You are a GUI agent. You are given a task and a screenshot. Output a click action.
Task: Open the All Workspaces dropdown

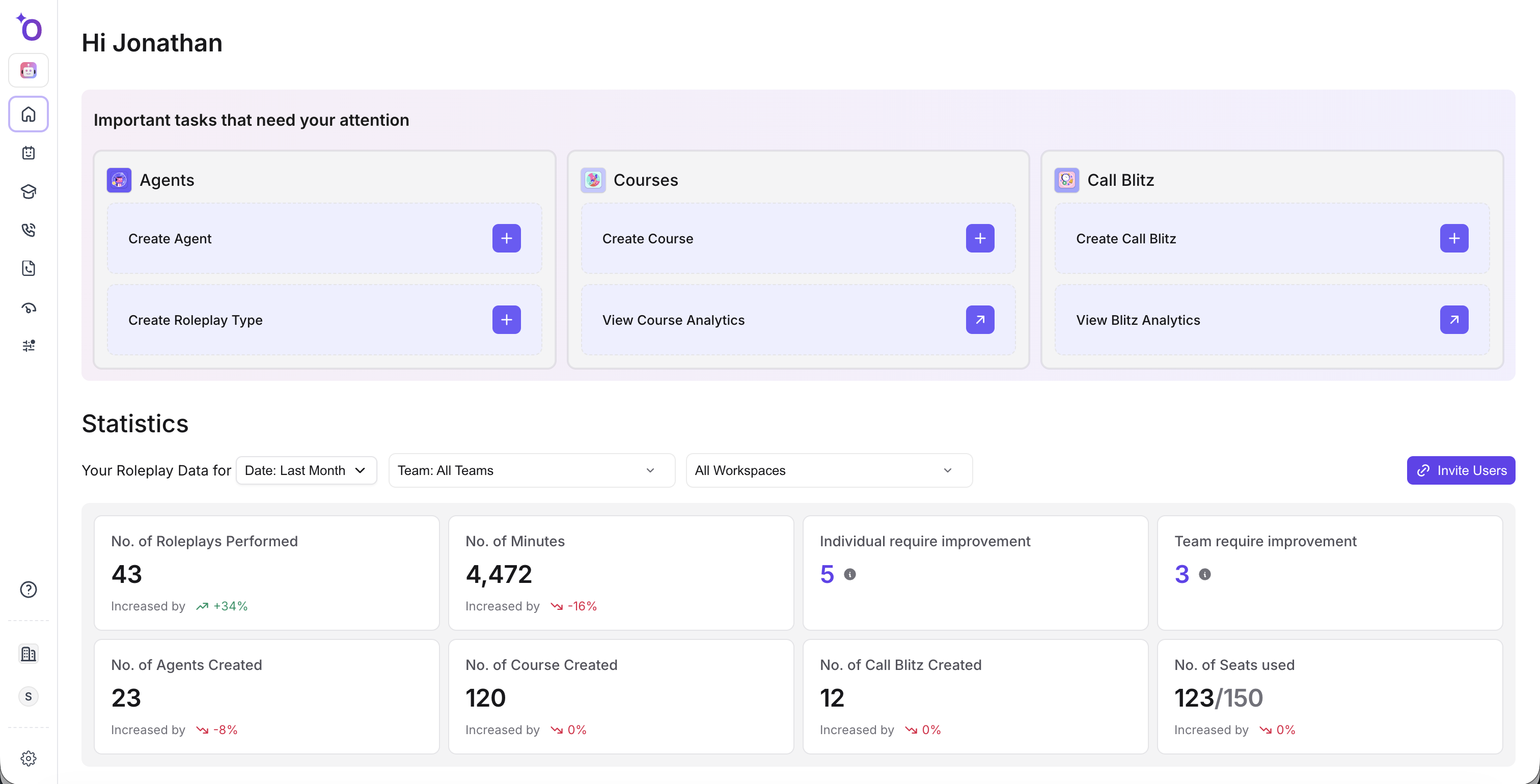829,470
